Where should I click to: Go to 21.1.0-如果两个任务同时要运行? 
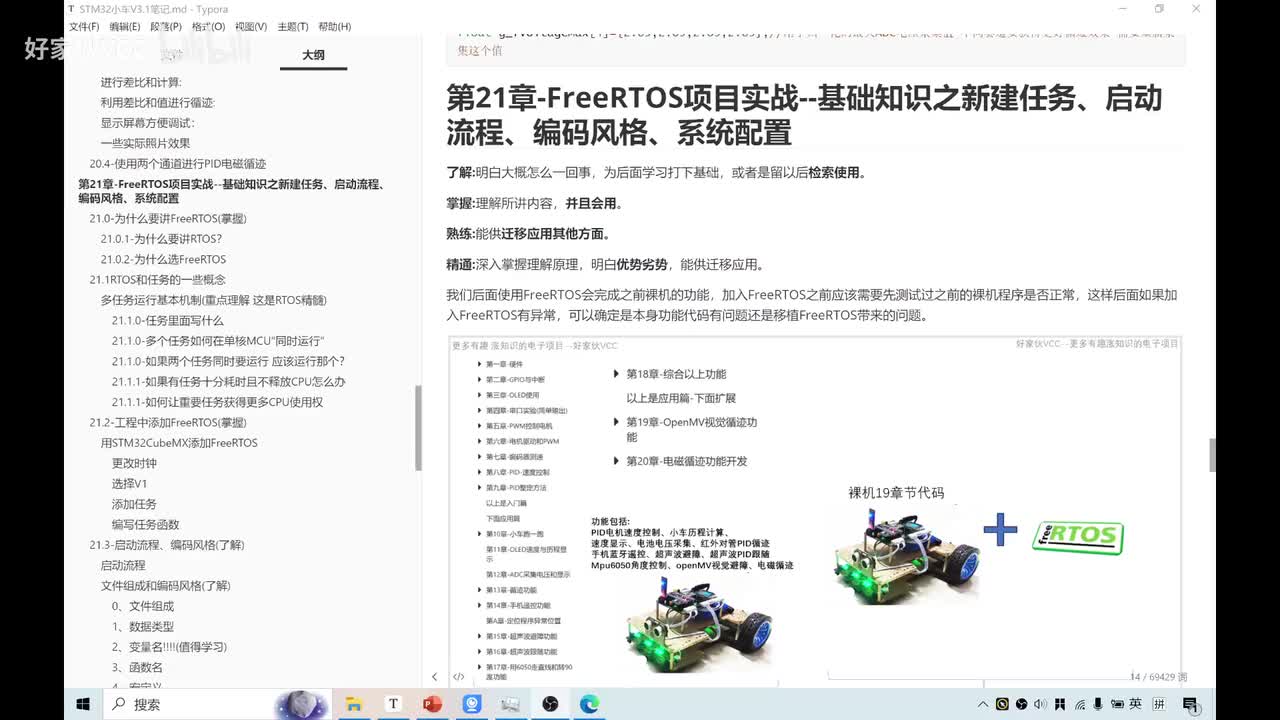pos(228,361)
